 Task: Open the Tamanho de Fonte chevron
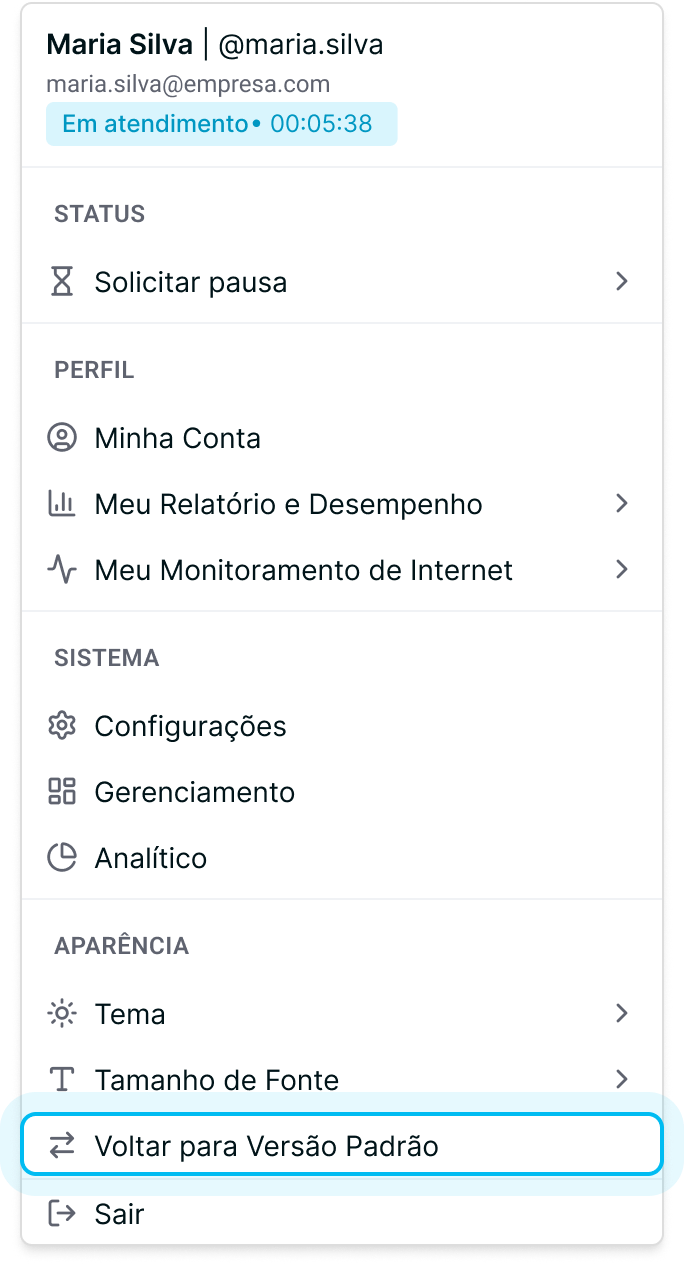pyautogui.click(x=622, y=1080)
